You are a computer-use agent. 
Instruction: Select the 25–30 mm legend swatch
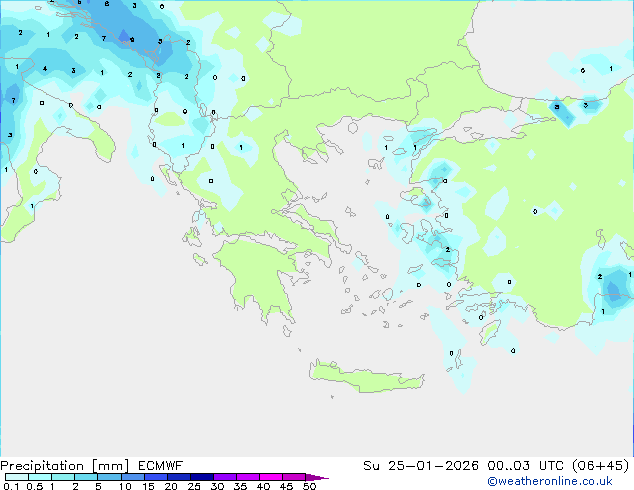[x=201, y=477]
